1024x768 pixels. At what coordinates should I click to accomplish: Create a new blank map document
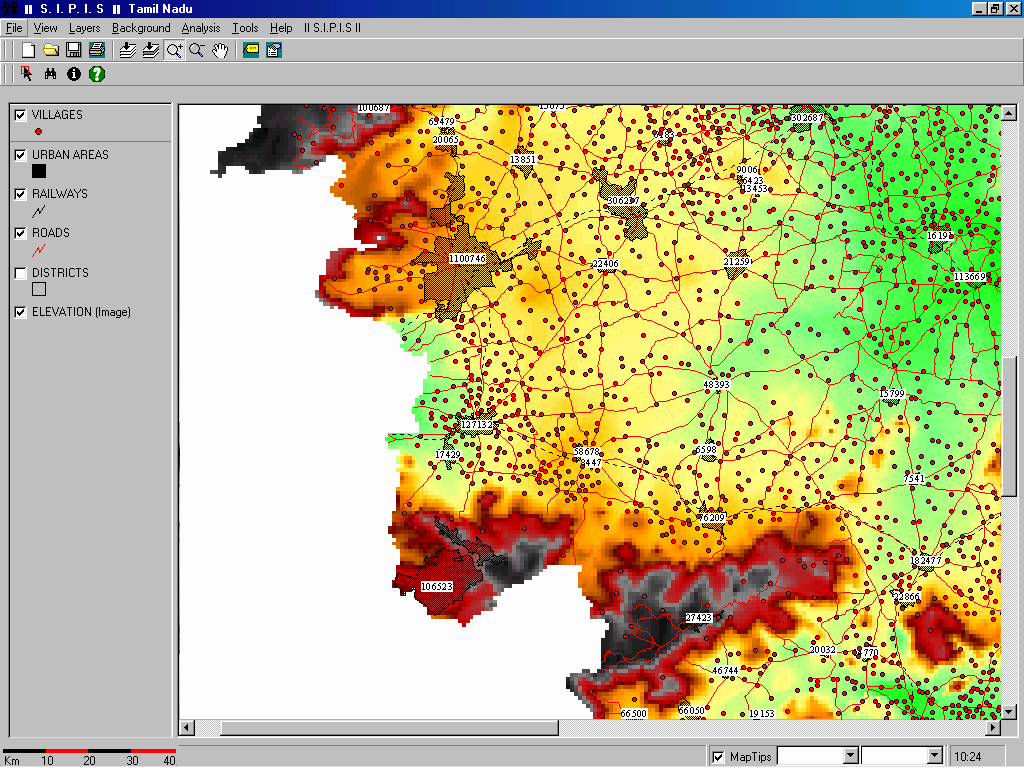[x=28, y=50]
